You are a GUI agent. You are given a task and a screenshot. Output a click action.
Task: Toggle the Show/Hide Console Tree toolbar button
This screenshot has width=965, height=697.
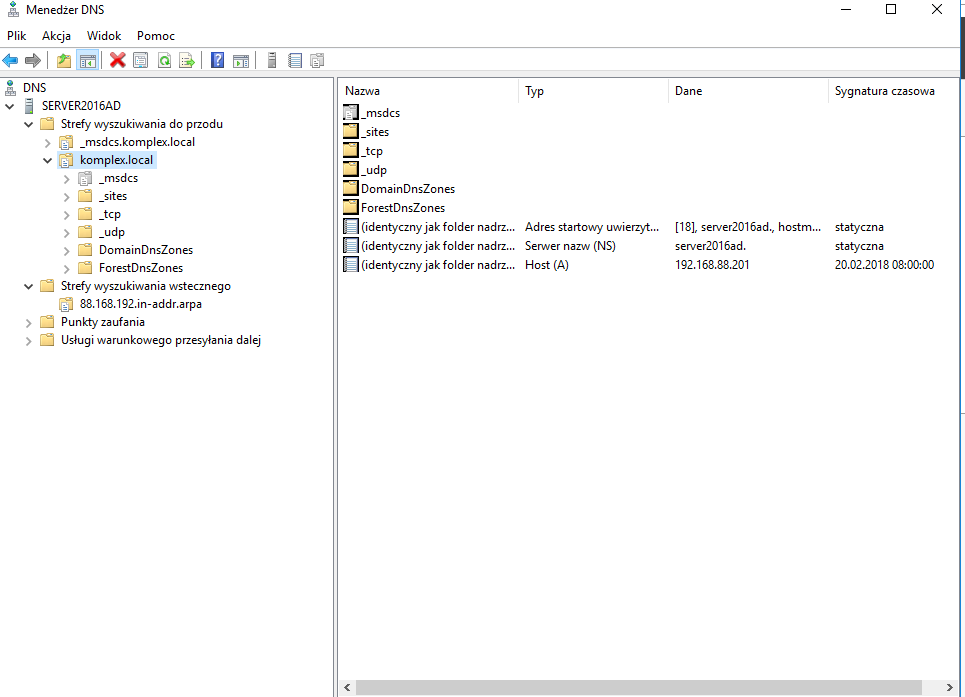(x=87, y=60)
